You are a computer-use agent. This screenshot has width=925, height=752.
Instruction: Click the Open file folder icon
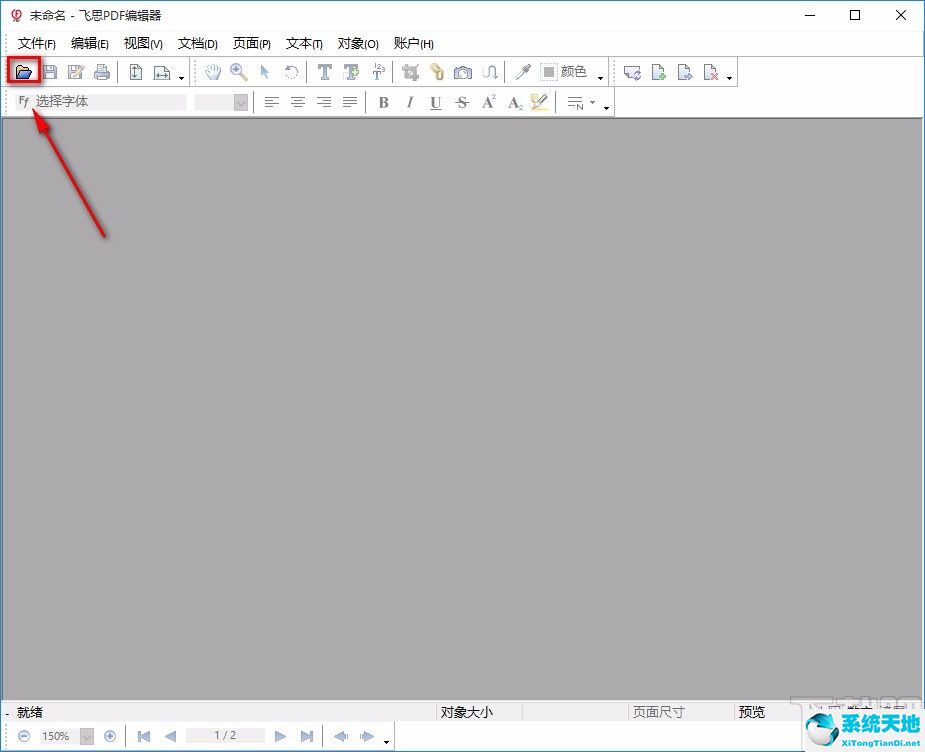tap(23, 72)
